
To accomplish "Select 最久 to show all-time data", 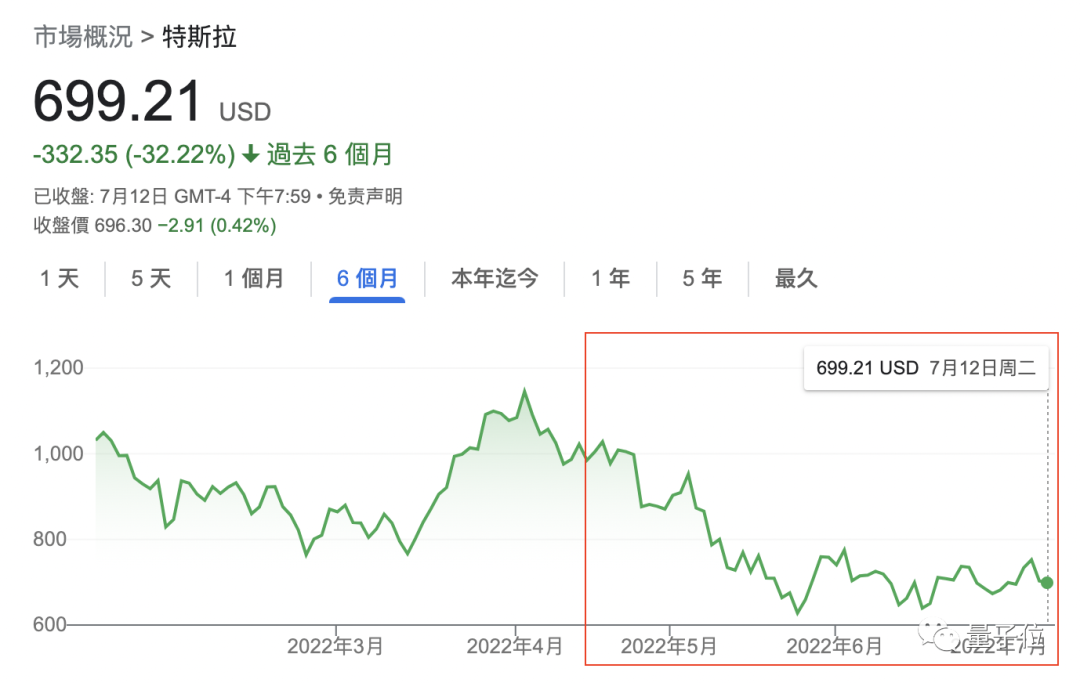I will pyautogui.click(x=795, y=279).
